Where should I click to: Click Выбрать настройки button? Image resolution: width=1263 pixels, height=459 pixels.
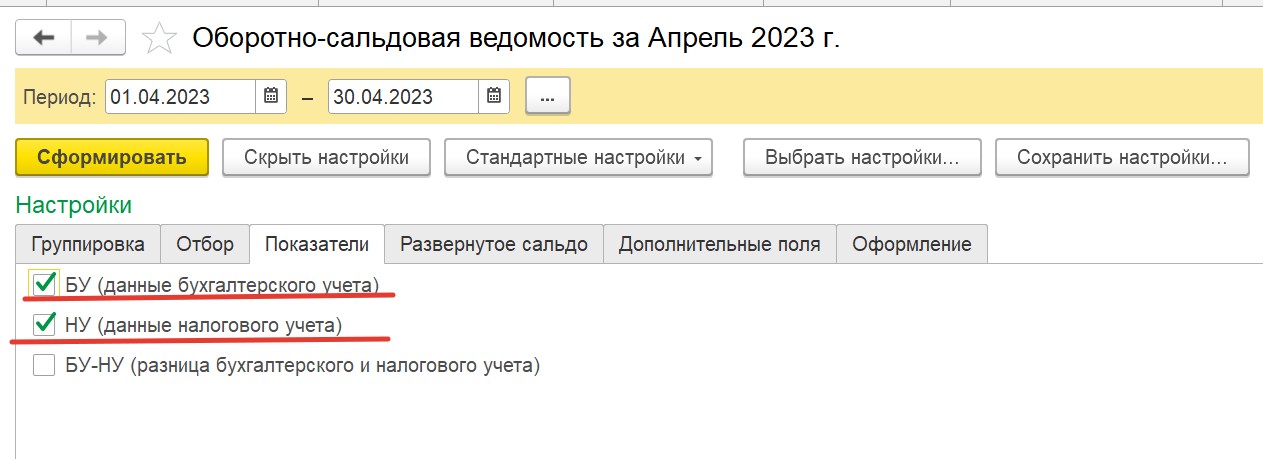pyautogui.click(x=862, y=158)
